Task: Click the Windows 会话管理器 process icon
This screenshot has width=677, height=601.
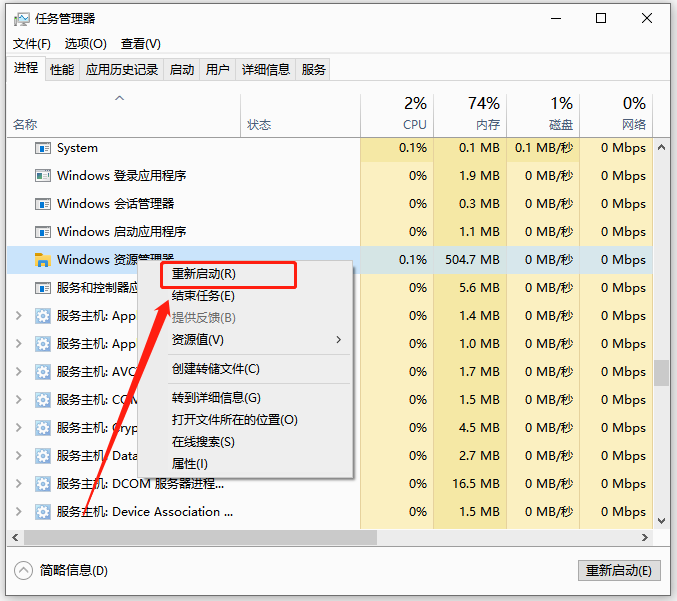Action: tap(43, 204)
